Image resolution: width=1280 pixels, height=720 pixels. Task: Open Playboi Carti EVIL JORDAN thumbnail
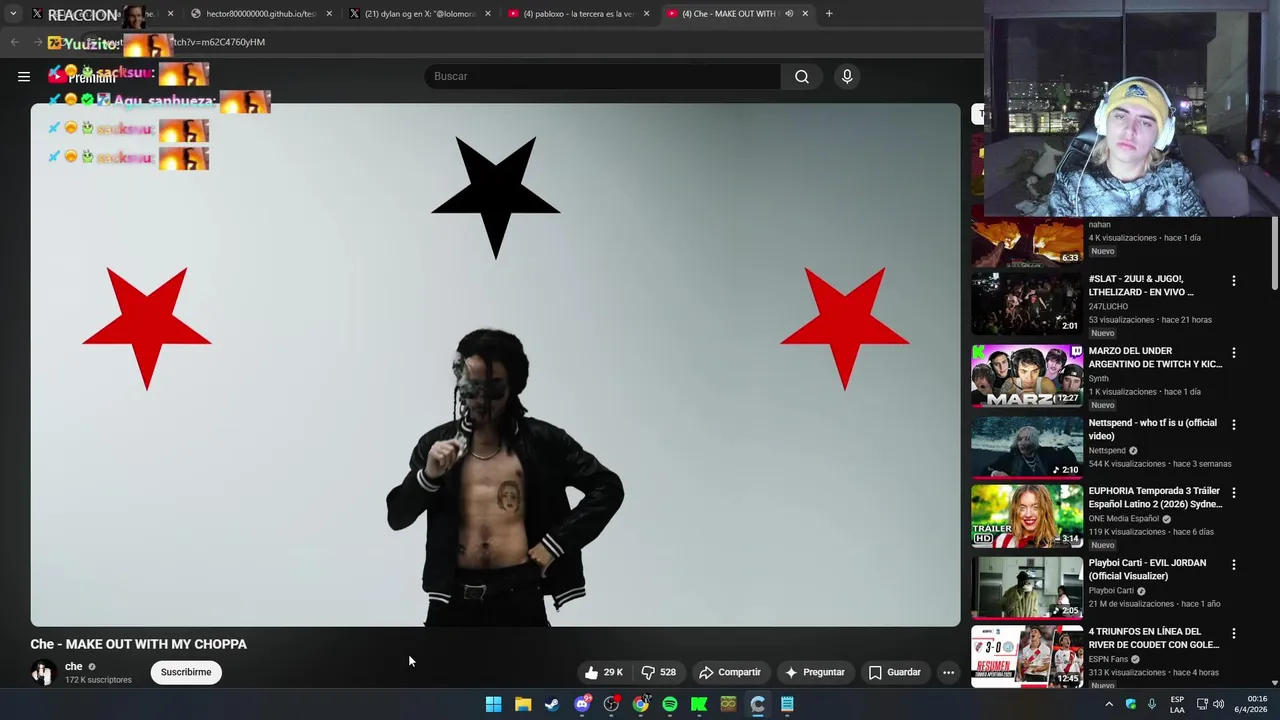1027,588
